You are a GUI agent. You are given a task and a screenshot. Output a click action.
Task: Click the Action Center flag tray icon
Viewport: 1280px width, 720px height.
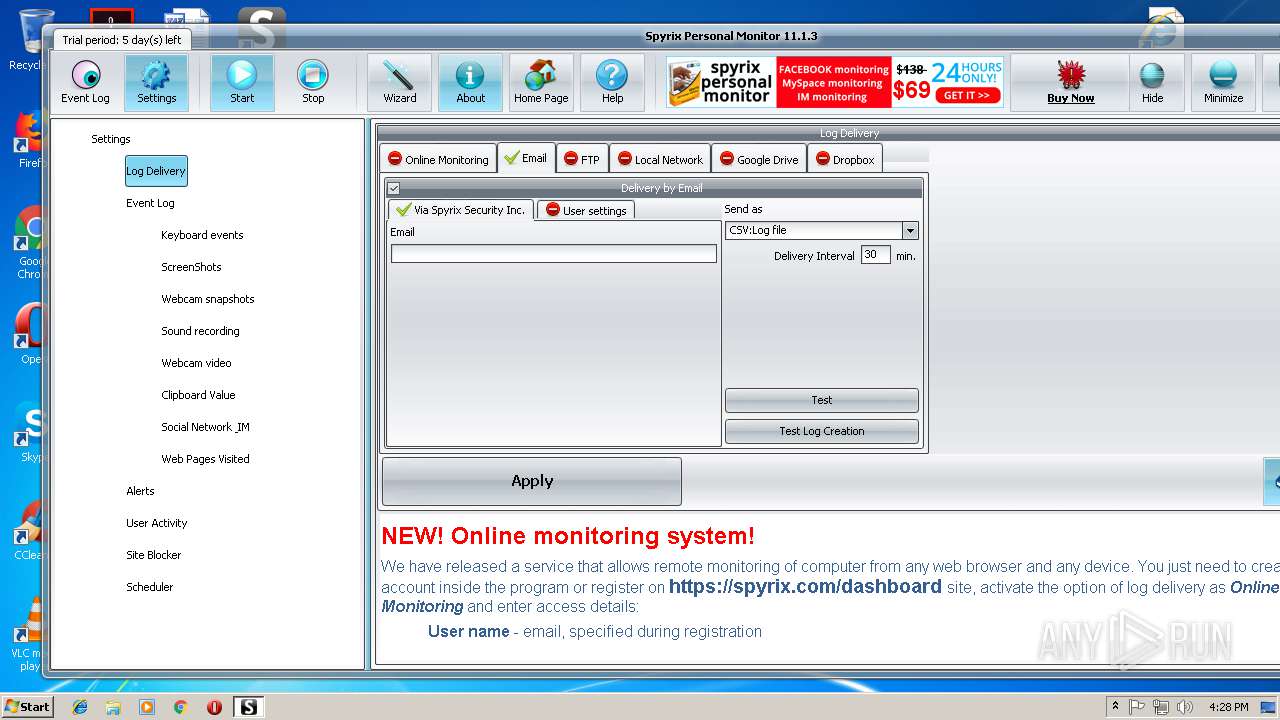[1137, 707]
